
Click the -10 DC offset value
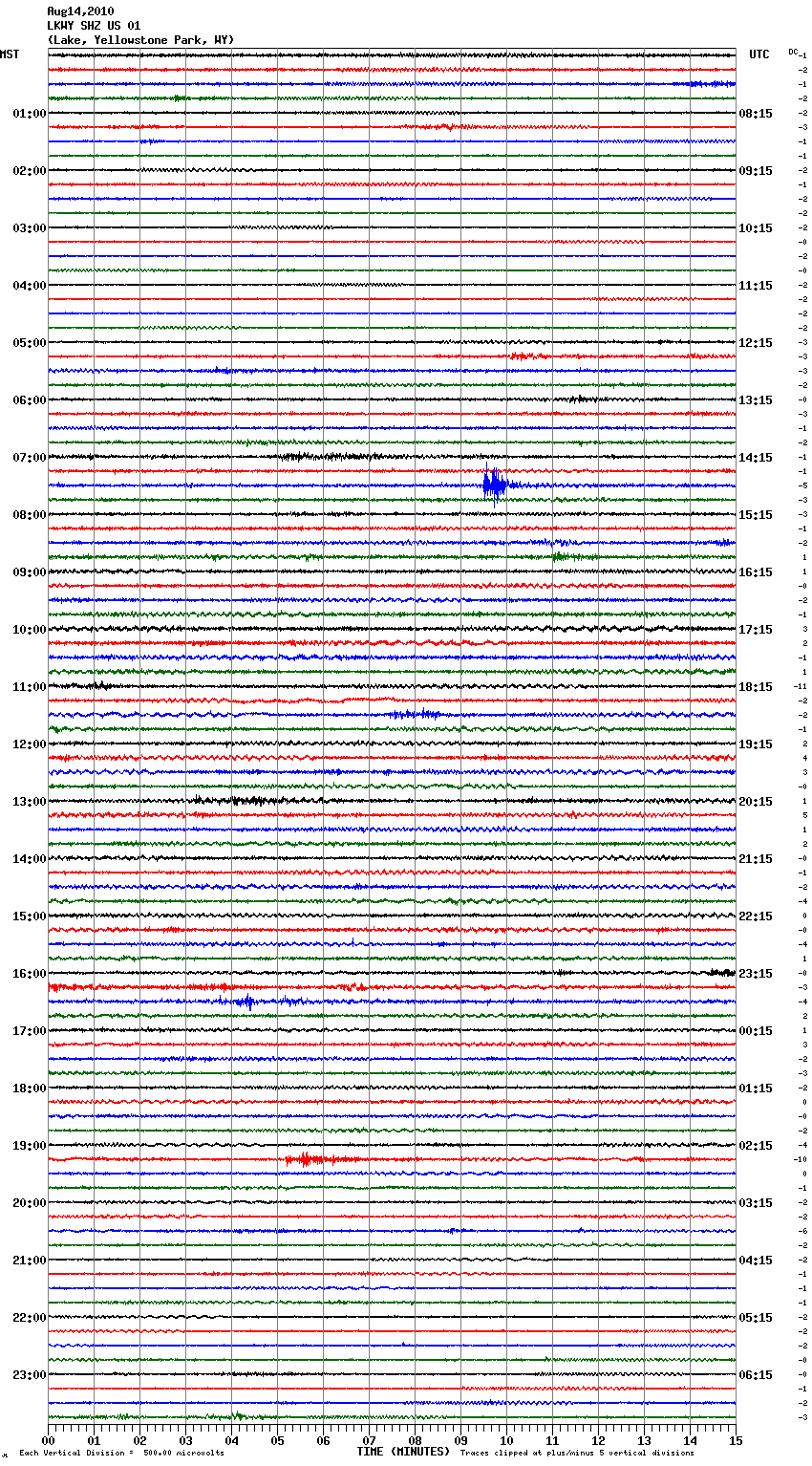(x=801, y=1160)
